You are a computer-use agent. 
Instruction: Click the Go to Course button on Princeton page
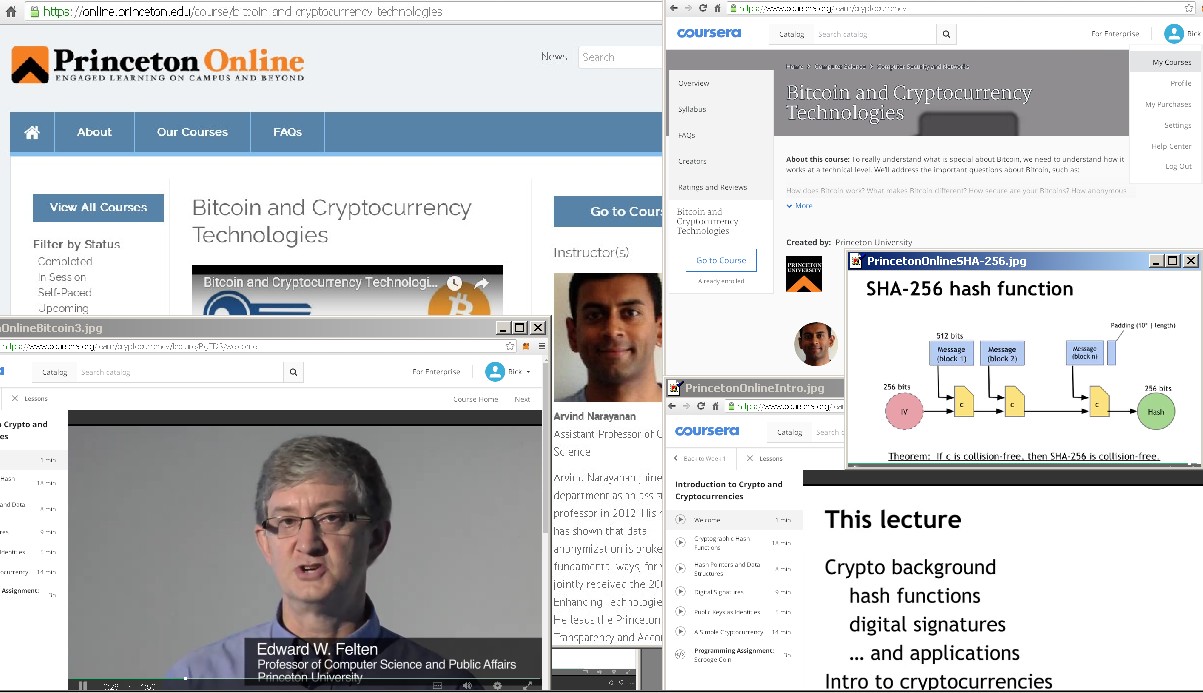click(608, 211)
